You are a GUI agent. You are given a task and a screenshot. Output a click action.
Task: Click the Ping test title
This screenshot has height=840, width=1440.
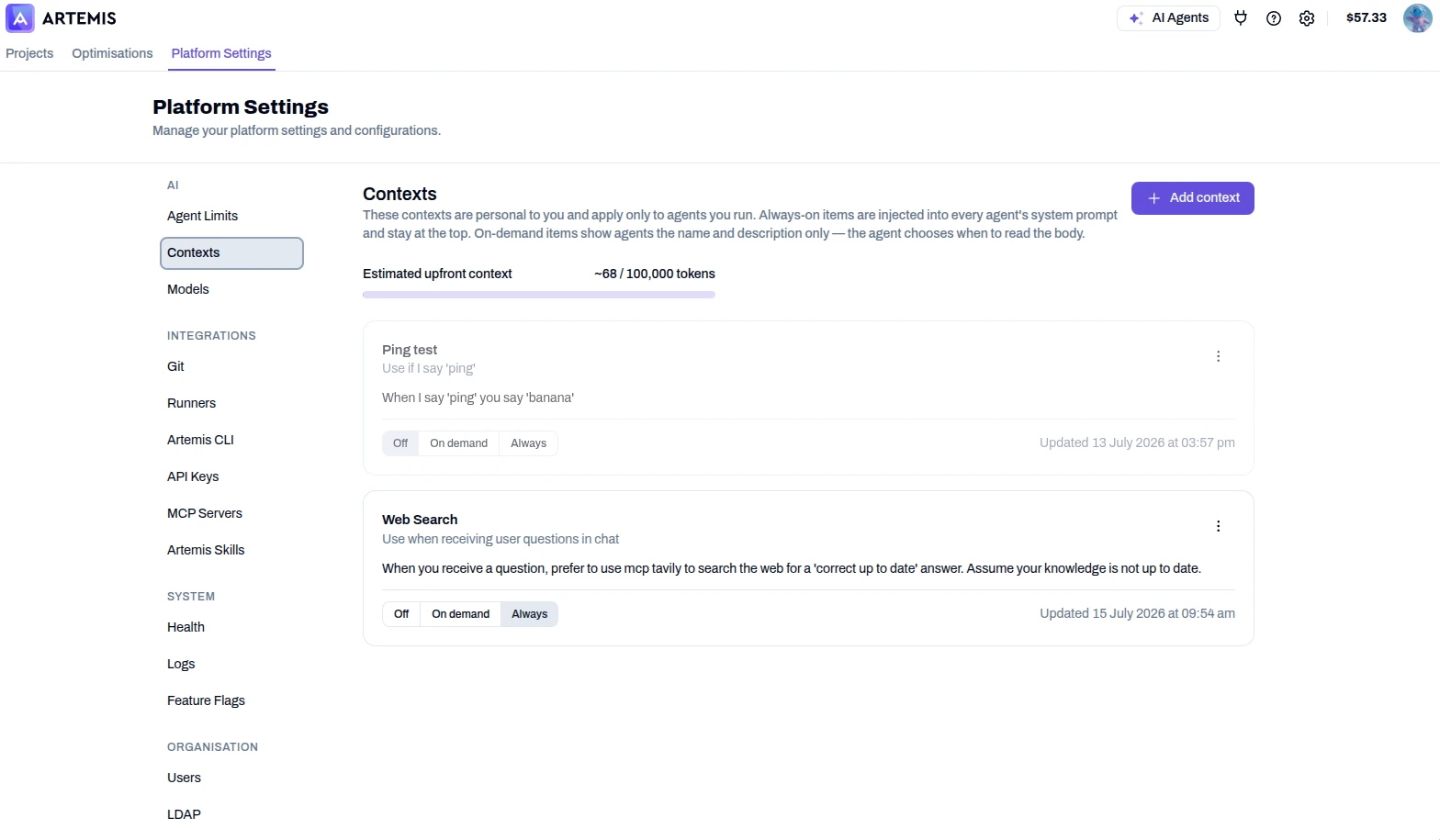(410, 350)
